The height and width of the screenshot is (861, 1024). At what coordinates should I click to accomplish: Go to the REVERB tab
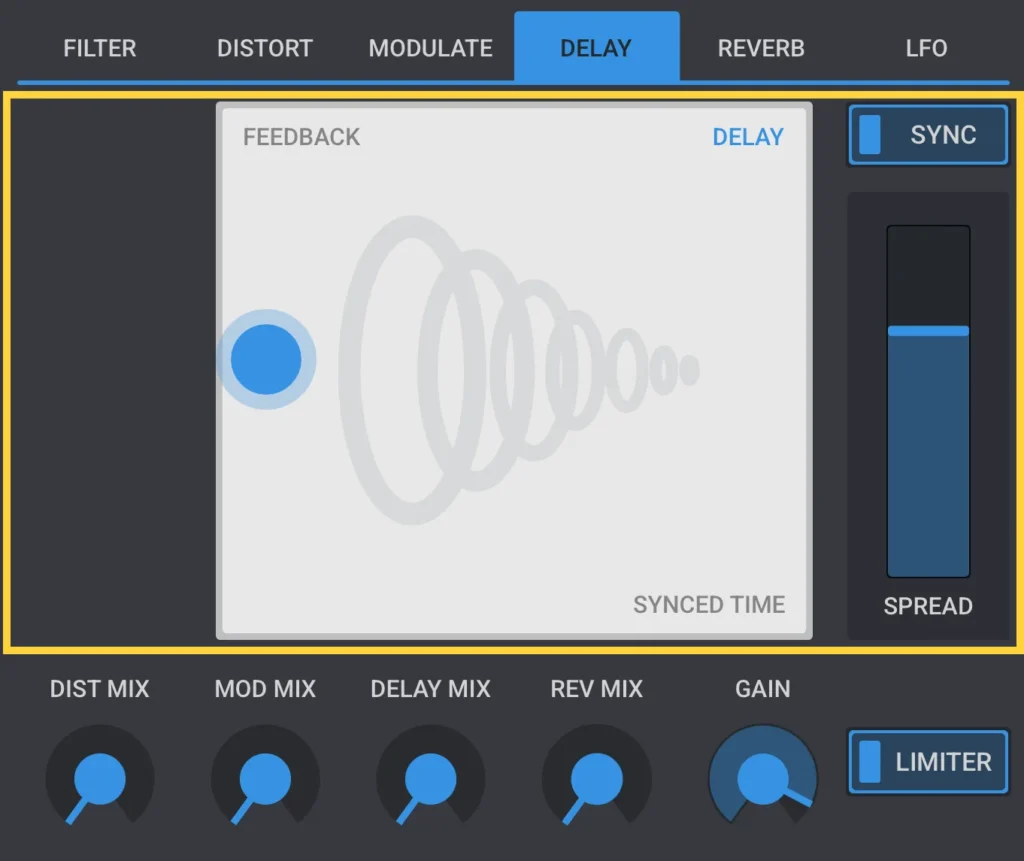(761, 48)
